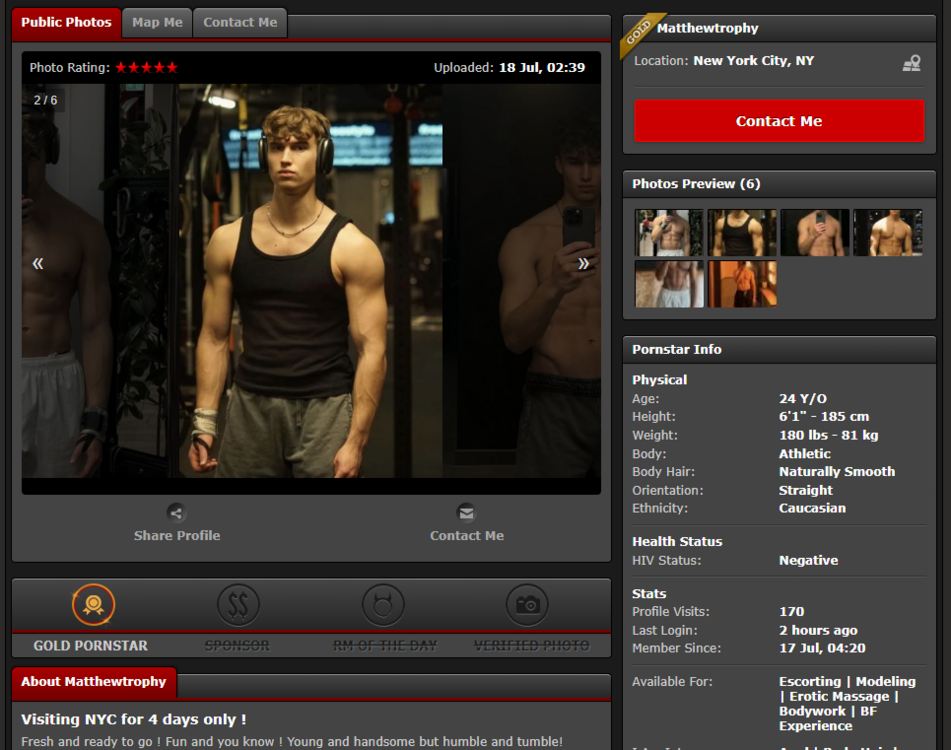Click the Sponsor dollar sign badge icon

(x=238, y=605)
